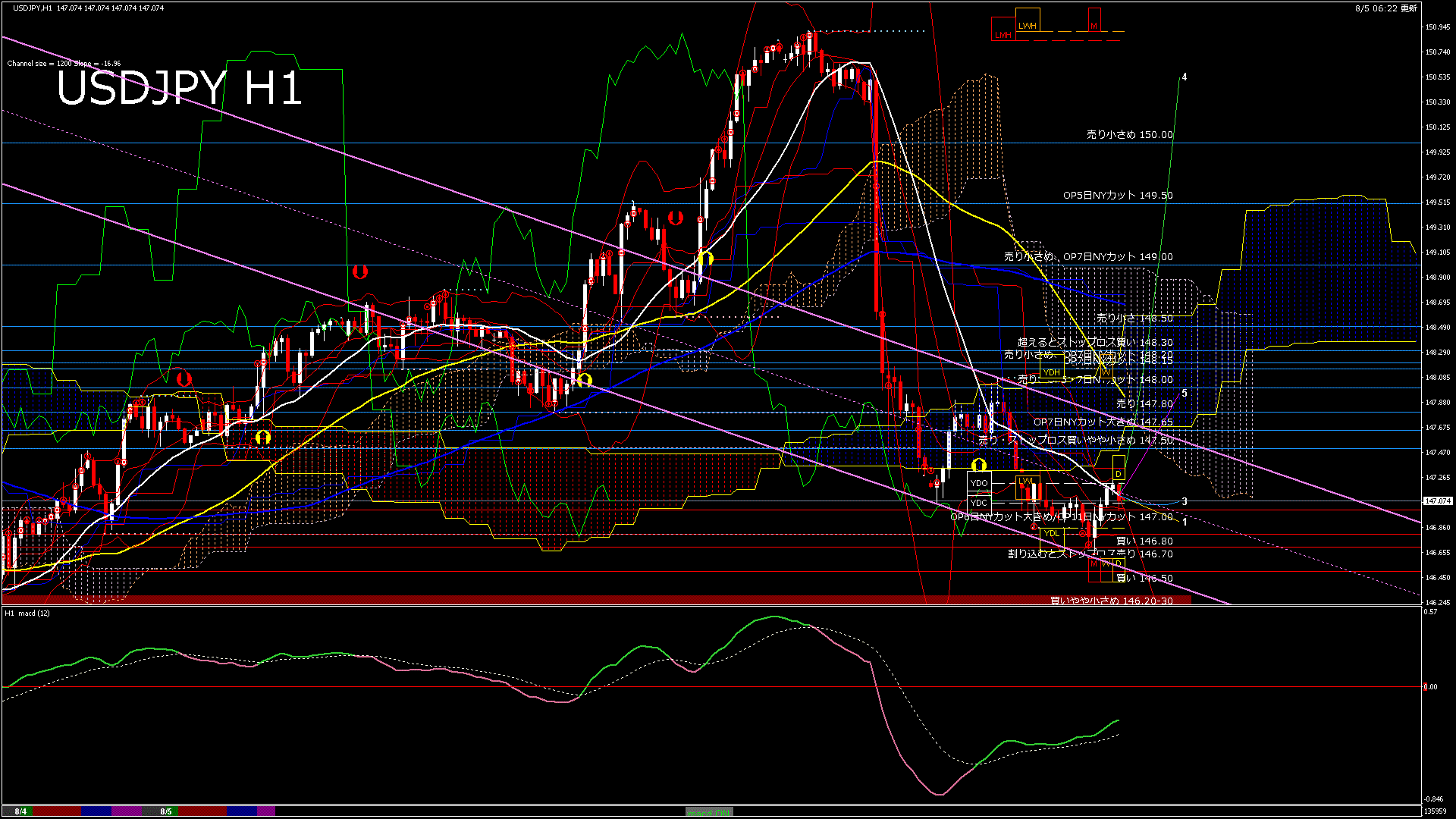Click the red reversal marker beside the 149.40 candles
The image size is (1456, 819).
(675, 218)
